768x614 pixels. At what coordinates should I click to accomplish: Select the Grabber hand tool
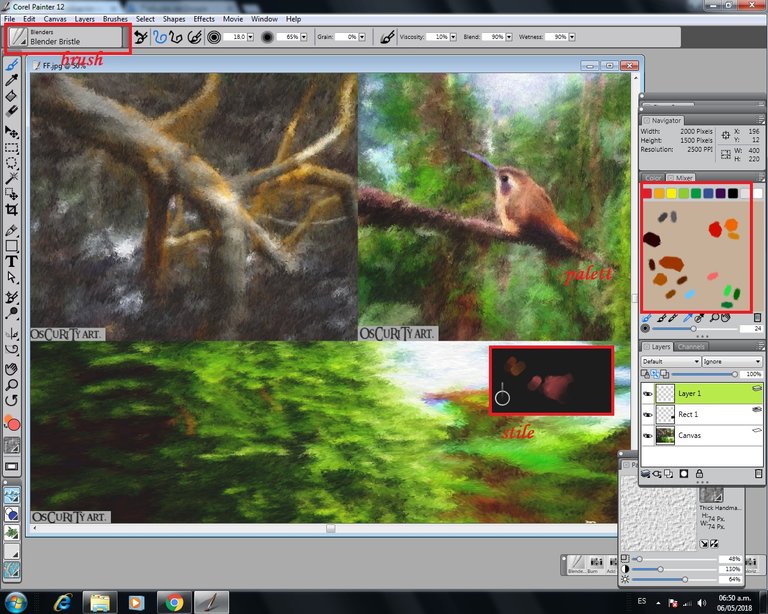[x=12, y=368]
